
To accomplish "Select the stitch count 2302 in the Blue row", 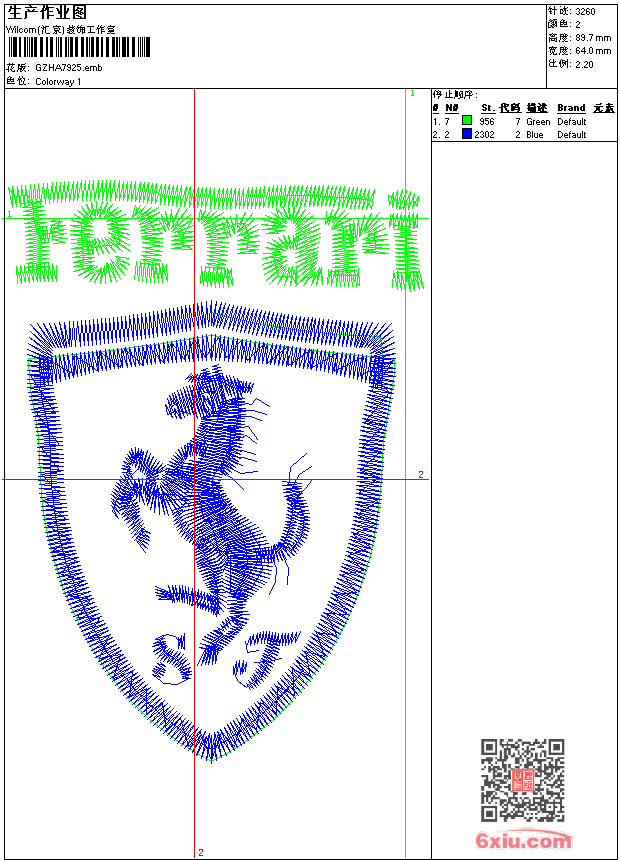I will tap(484, 134).
